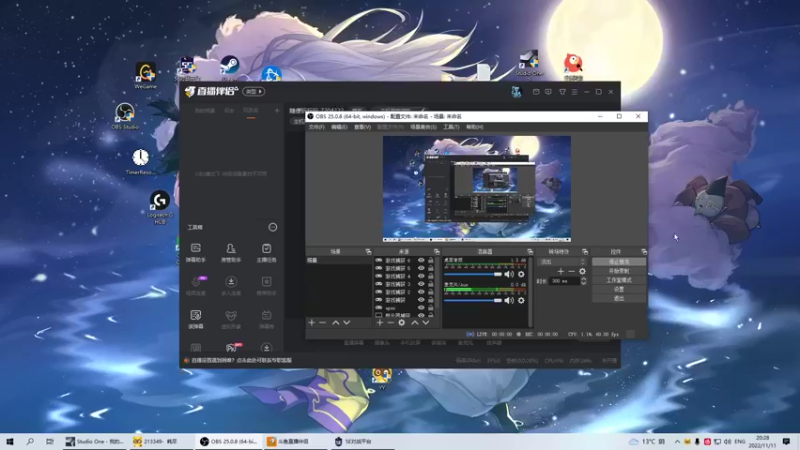Remove the selected scene with the minus icon
800x450 pixels.
[322, 322]
